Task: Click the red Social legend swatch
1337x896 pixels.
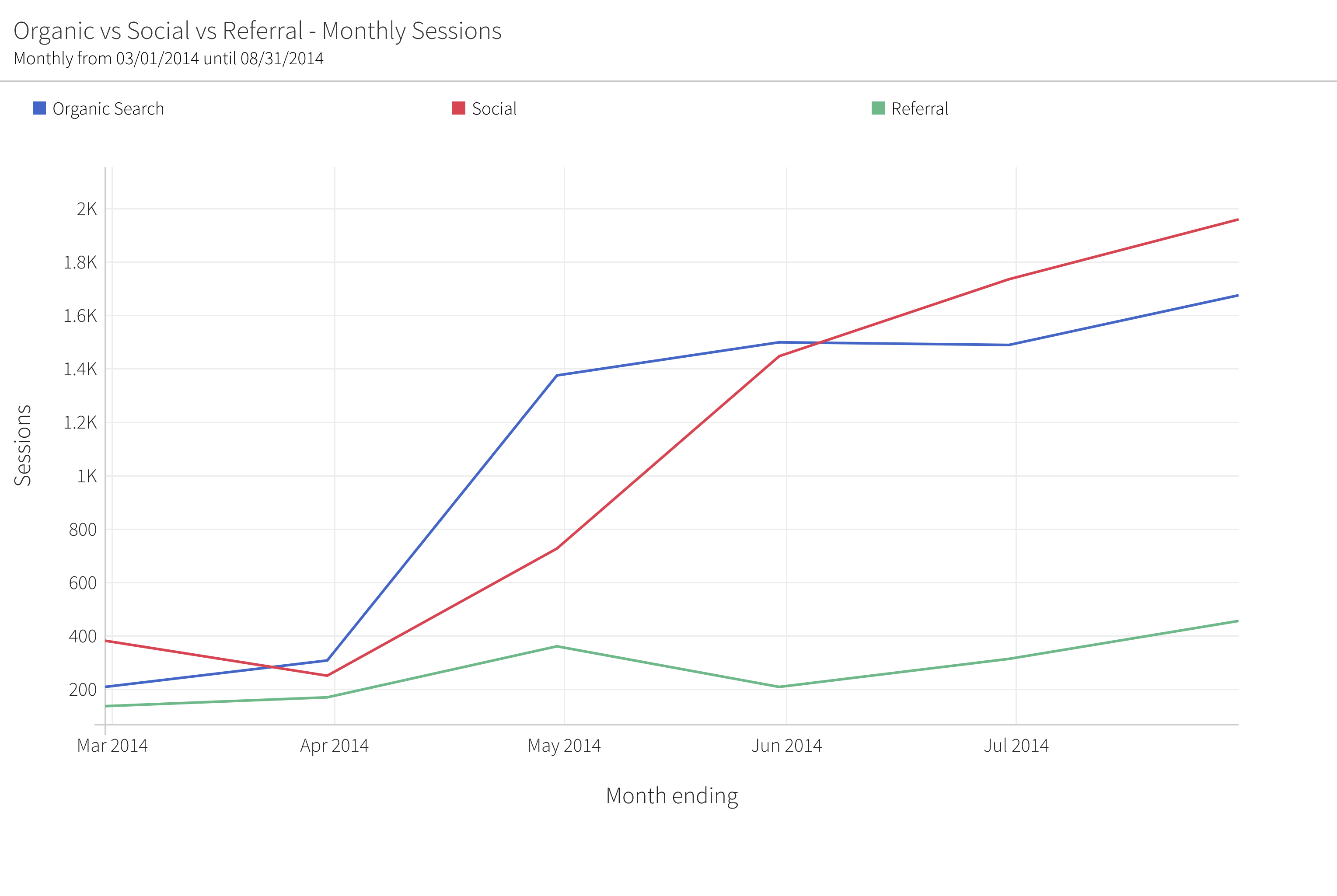Action: (458, 108)
